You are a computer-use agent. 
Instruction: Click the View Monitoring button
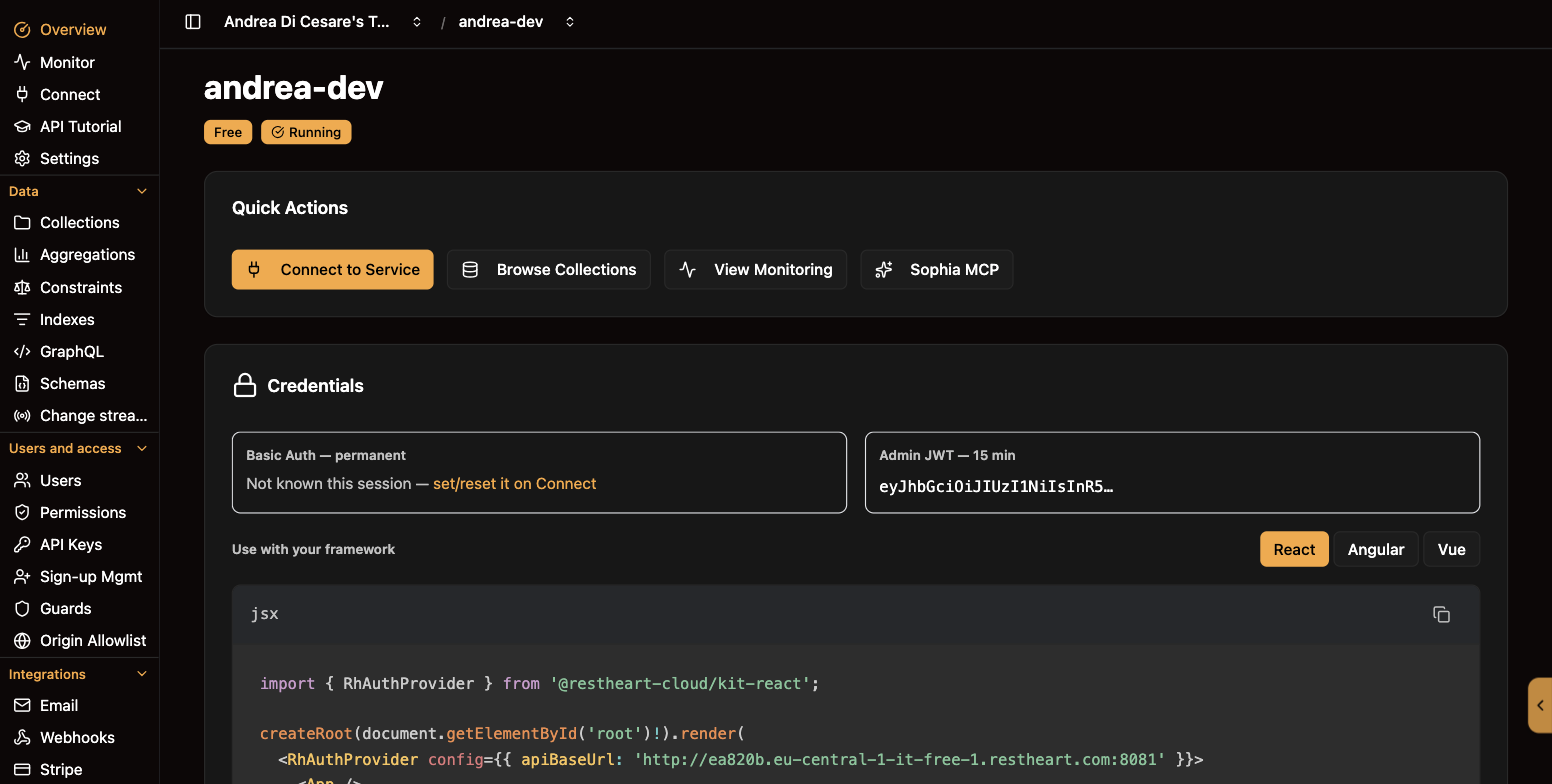pyautogui.click(x=755, y=269)
